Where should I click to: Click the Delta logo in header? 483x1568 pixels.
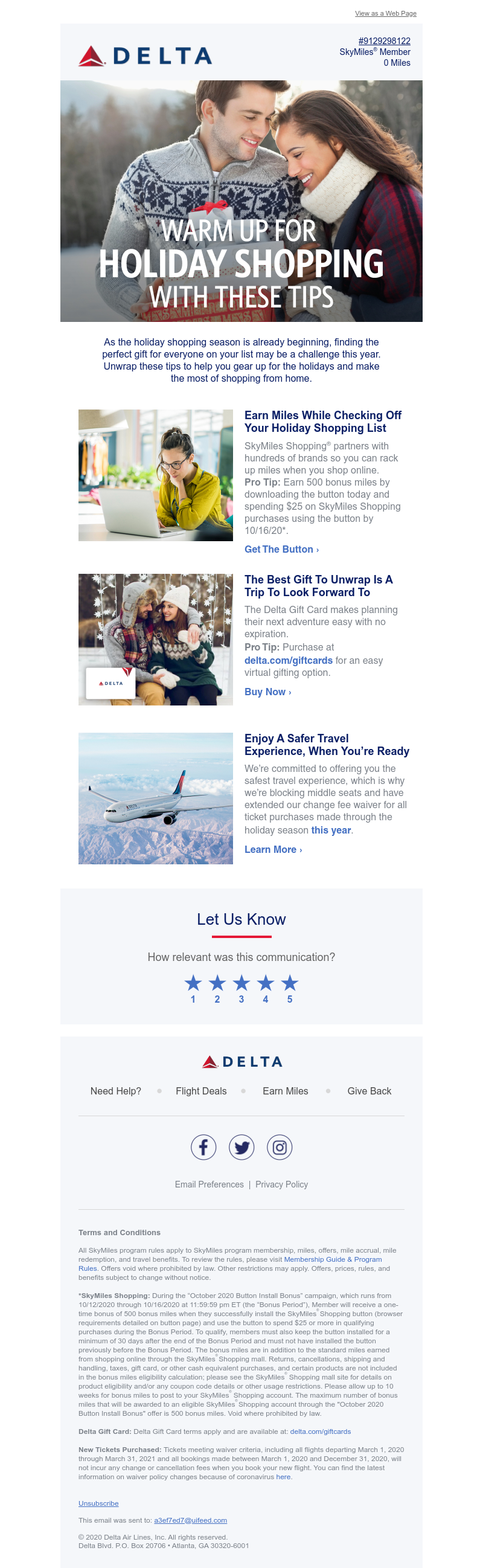(145, 56)
